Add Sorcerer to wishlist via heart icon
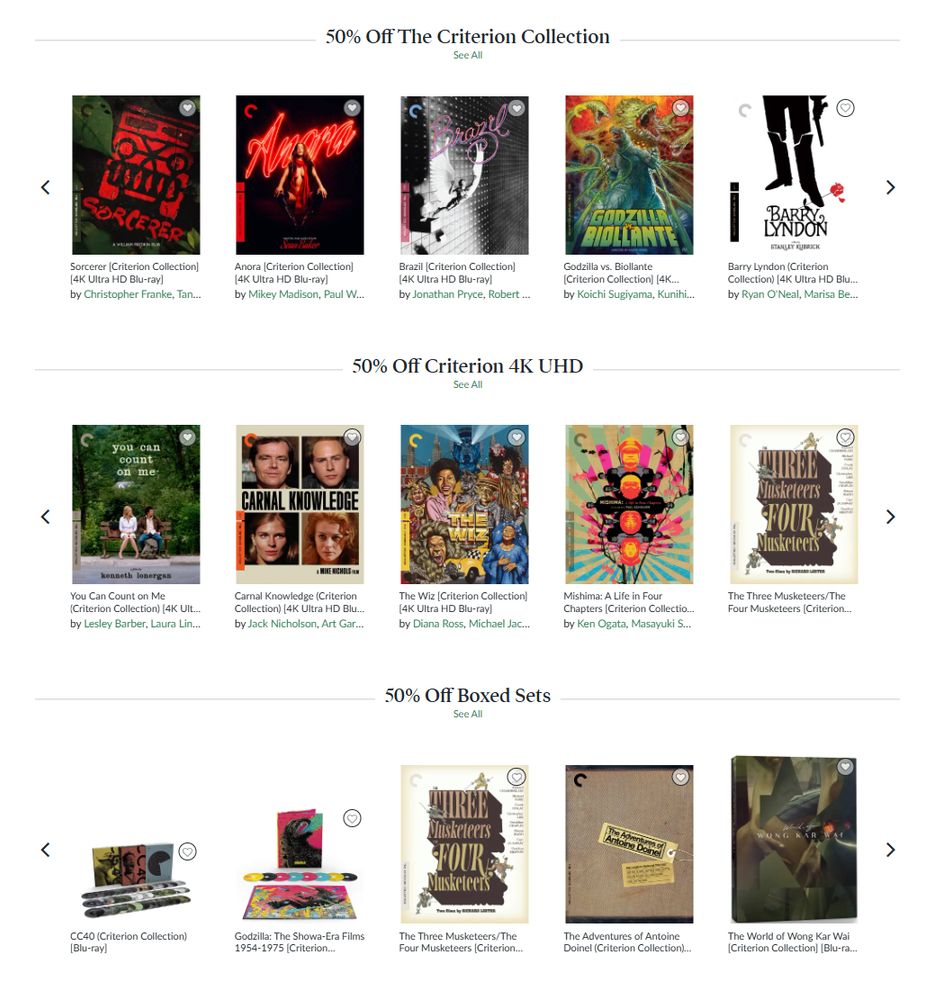925x1000 pixels. tap(187, 108)
